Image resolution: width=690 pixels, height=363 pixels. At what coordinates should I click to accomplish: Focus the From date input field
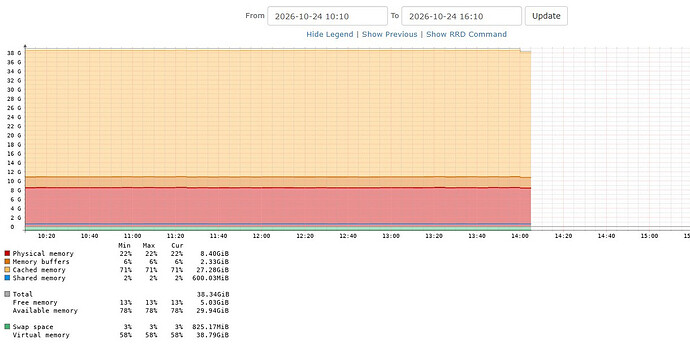pos(327,16)
